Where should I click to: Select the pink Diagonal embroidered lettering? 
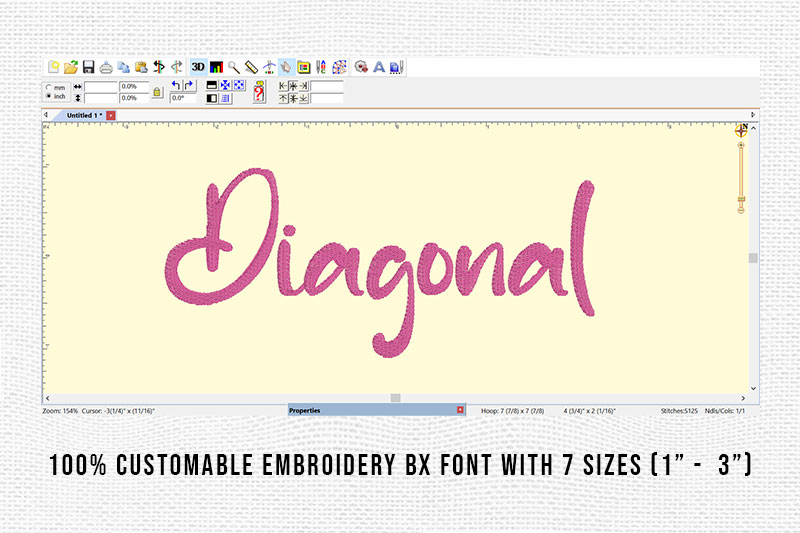pyautogui.click(x=380, y=263)
